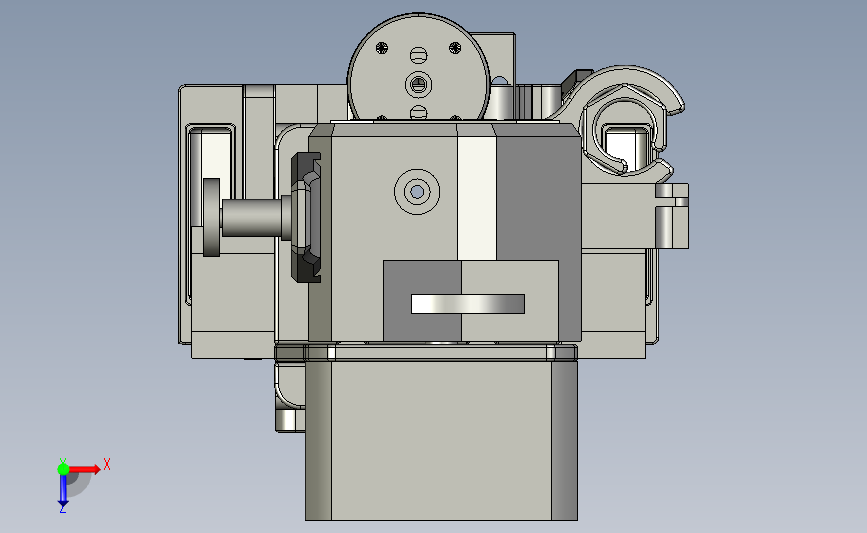Select the circular bore on the gearbox face

tap(417, 192)
